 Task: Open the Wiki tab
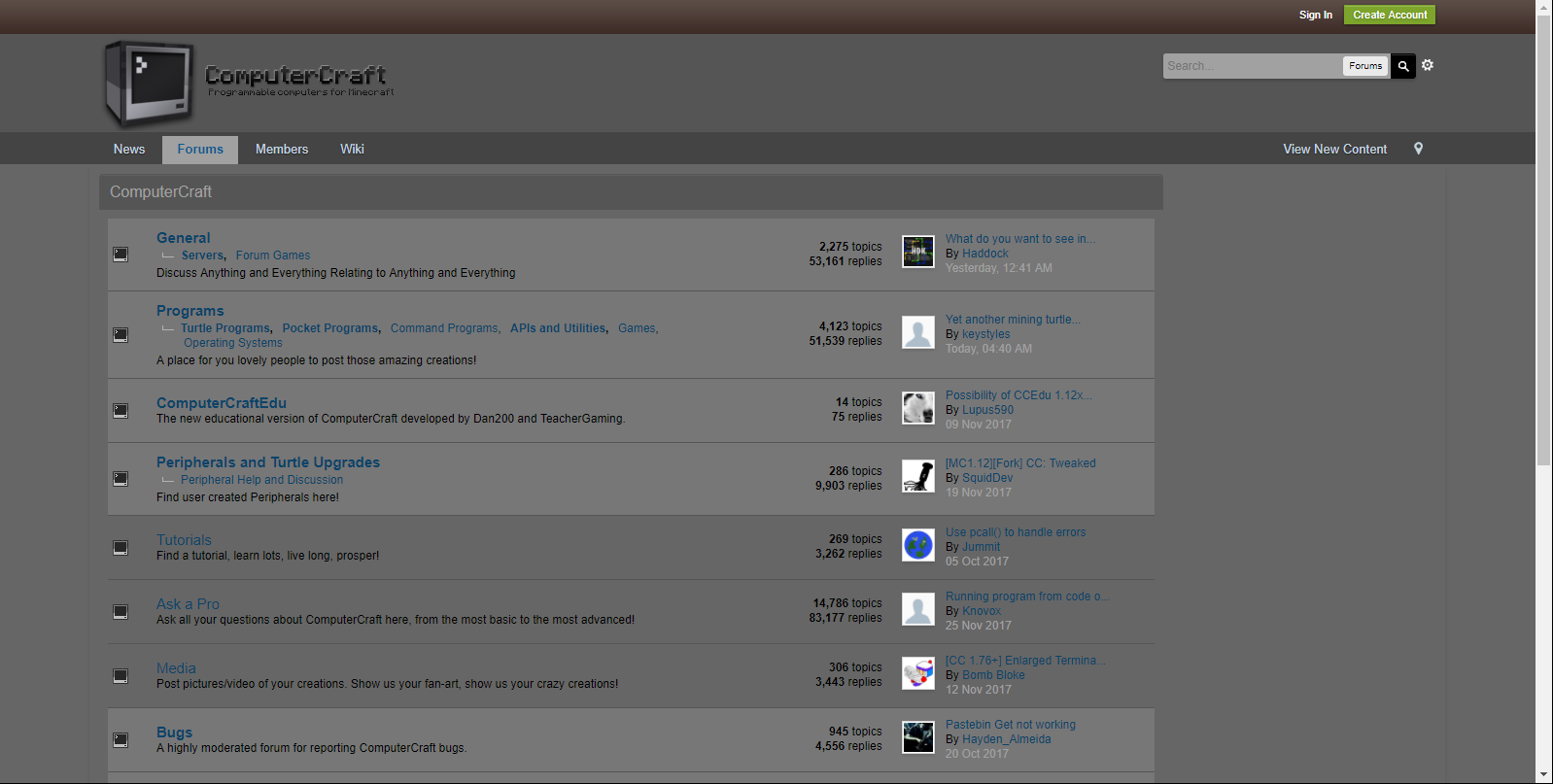click(x=352, y=149)
